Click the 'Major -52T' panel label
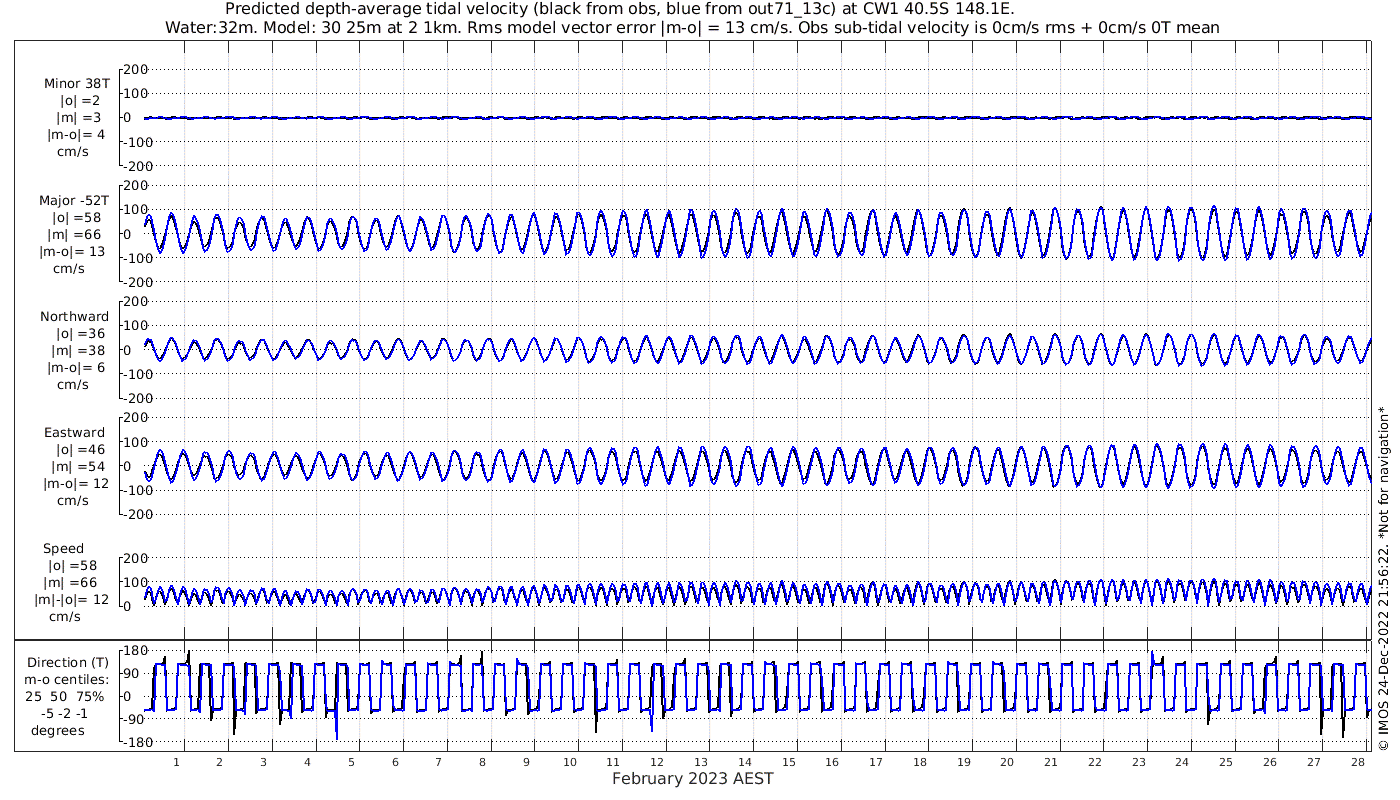 coord(74,200)
